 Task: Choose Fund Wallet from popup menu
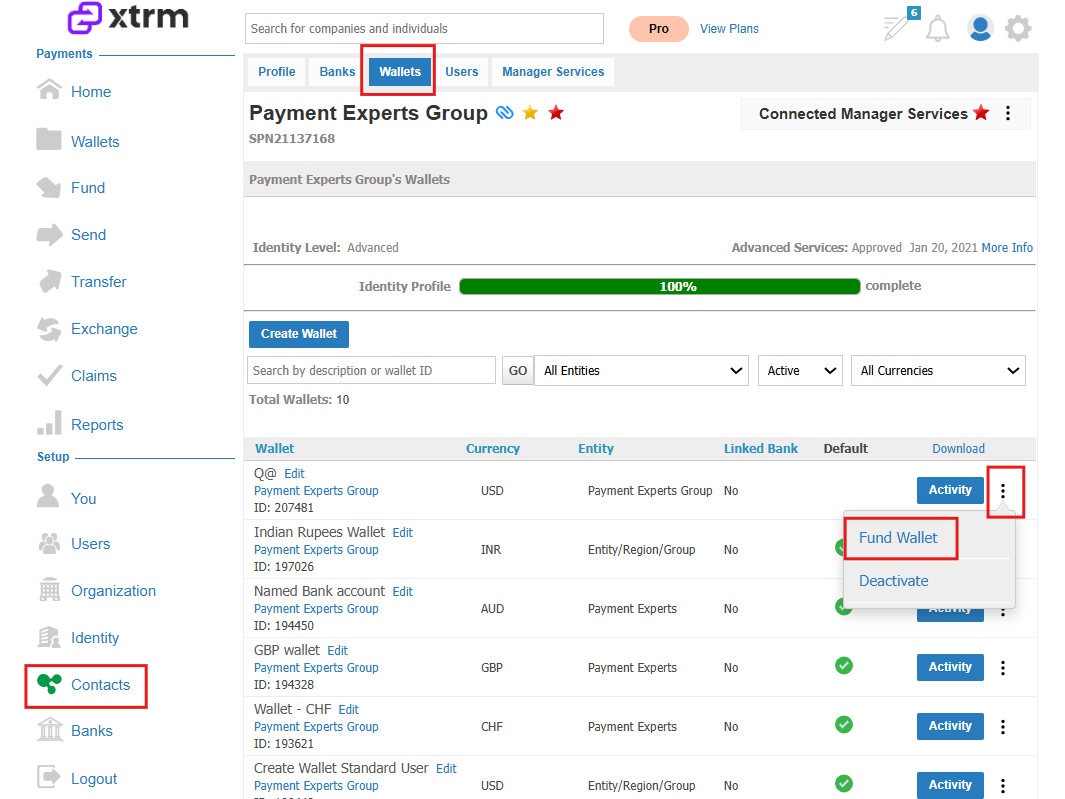click(898, 538)
